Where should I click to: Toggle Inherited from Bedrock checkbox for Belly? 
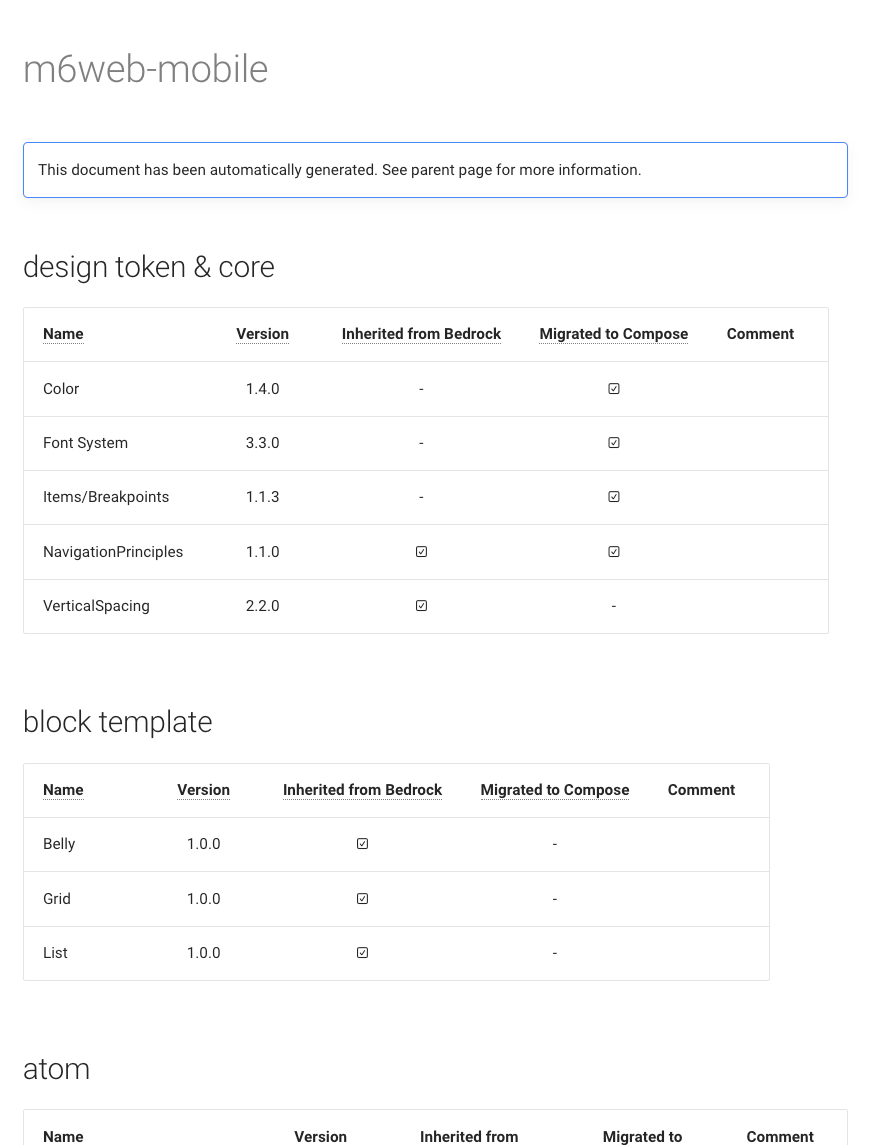point(362,843)
